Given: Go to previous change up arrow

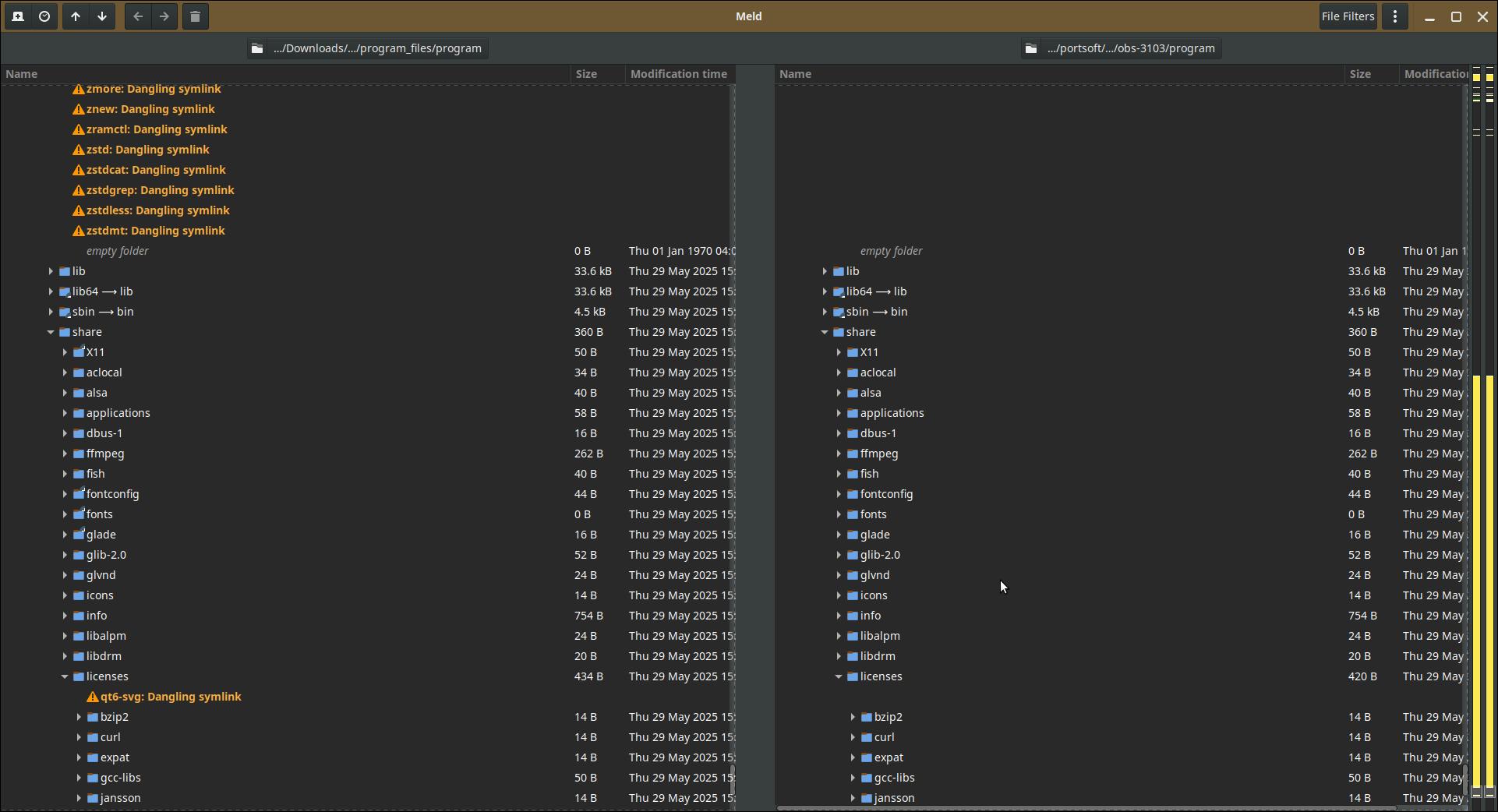Looking at the screenshot, I should click(x=76, y=16).
